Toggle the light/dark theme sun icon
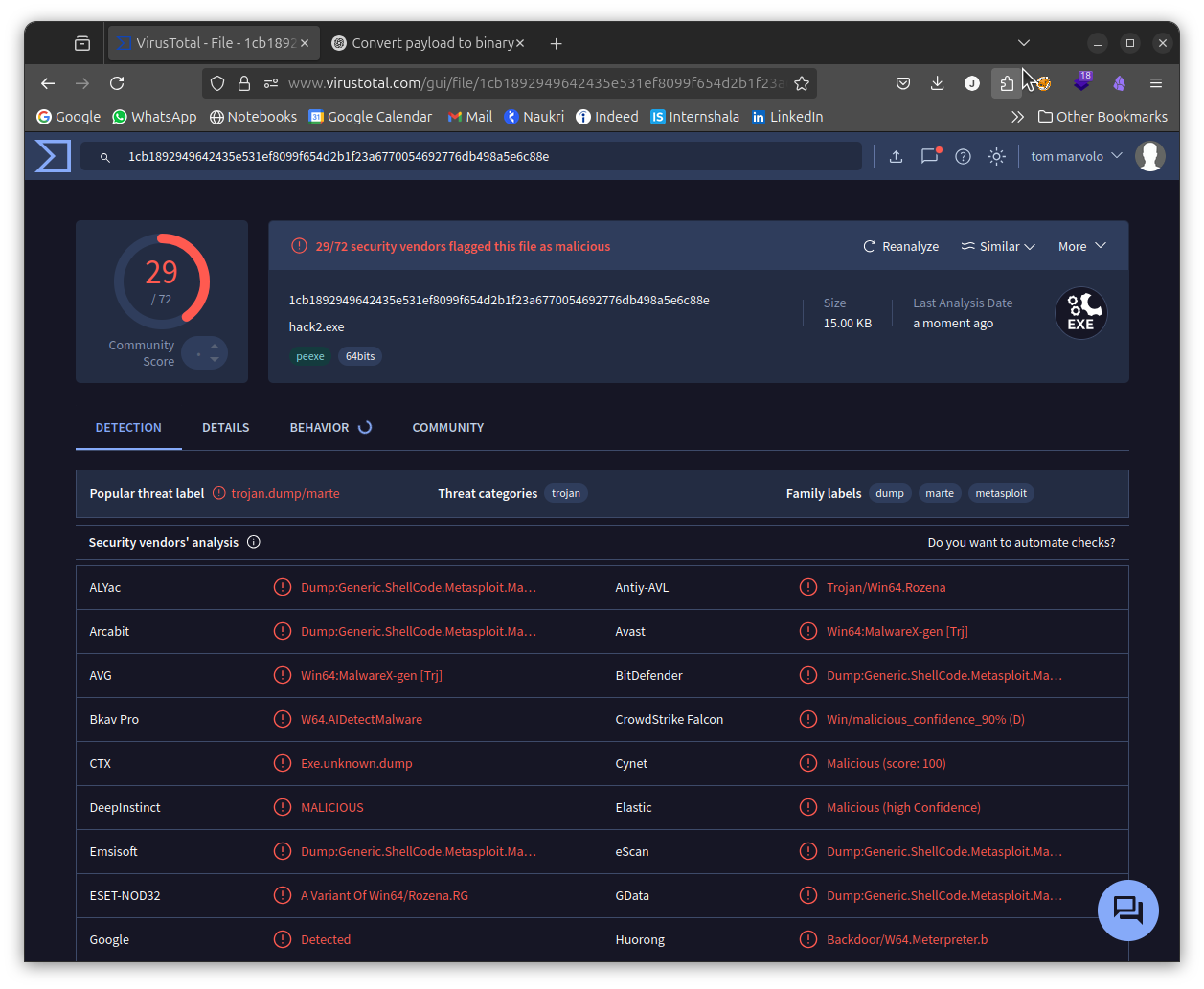The height and width of the screenshot is (989, 1204). (x=996, y=156)
